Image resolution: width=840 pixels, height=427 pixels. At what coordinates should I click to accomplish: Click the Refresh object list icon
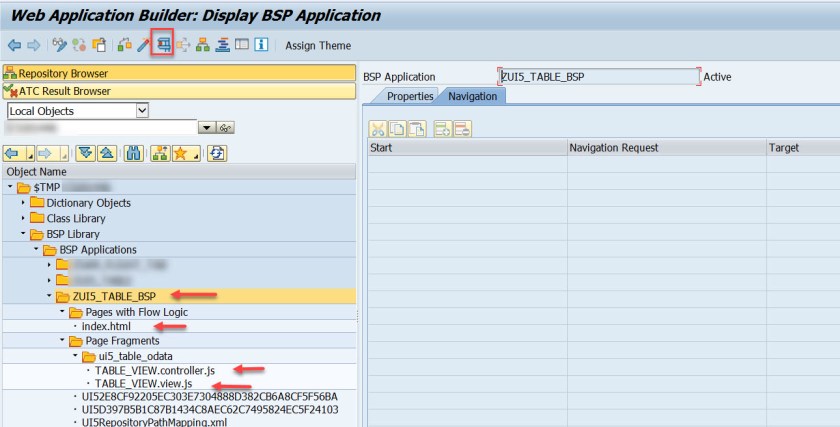217,153
